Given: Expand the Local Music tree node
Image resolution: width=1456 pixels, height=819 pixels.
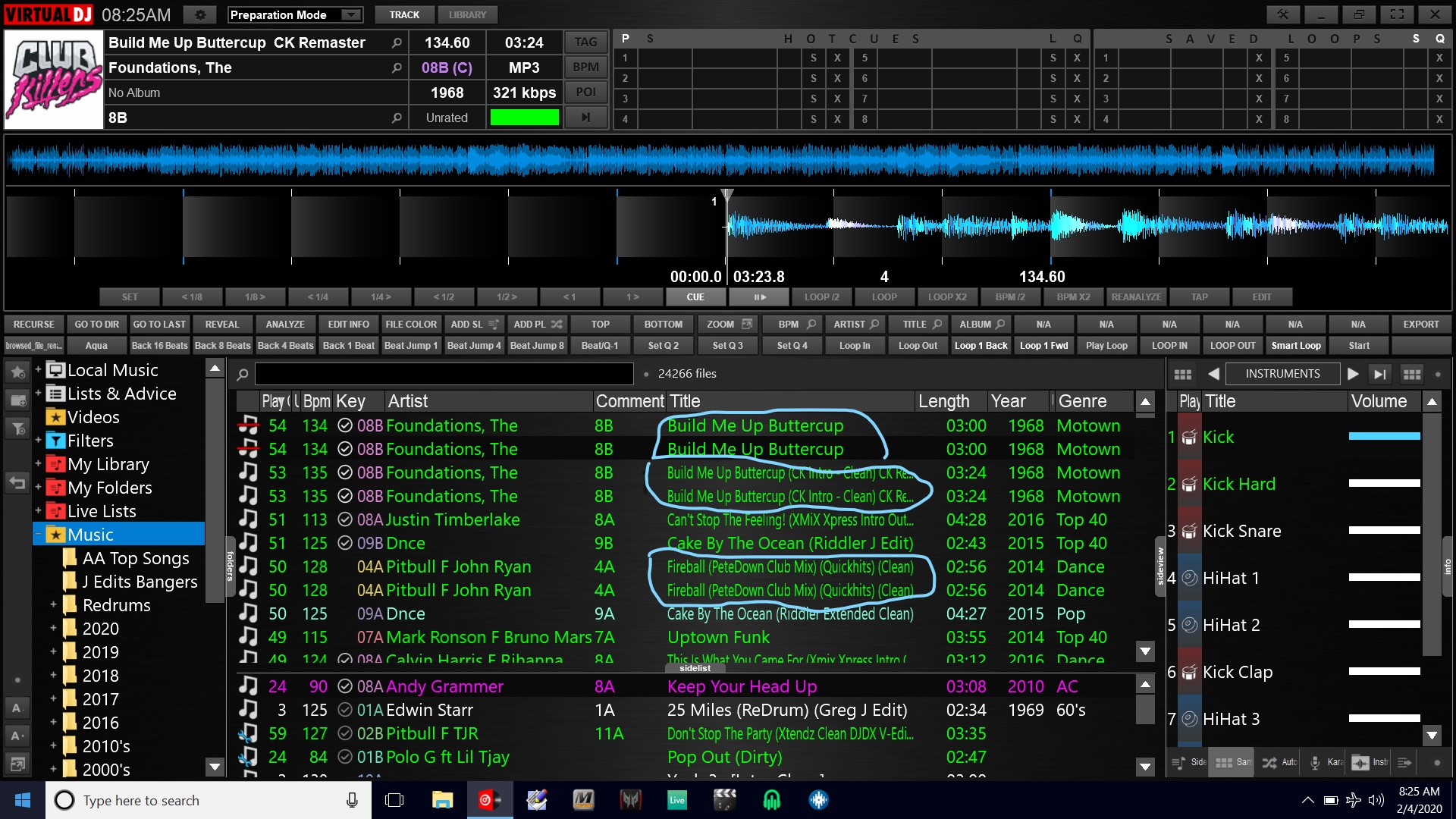Looking at the screenshot, I should point(38,370).
